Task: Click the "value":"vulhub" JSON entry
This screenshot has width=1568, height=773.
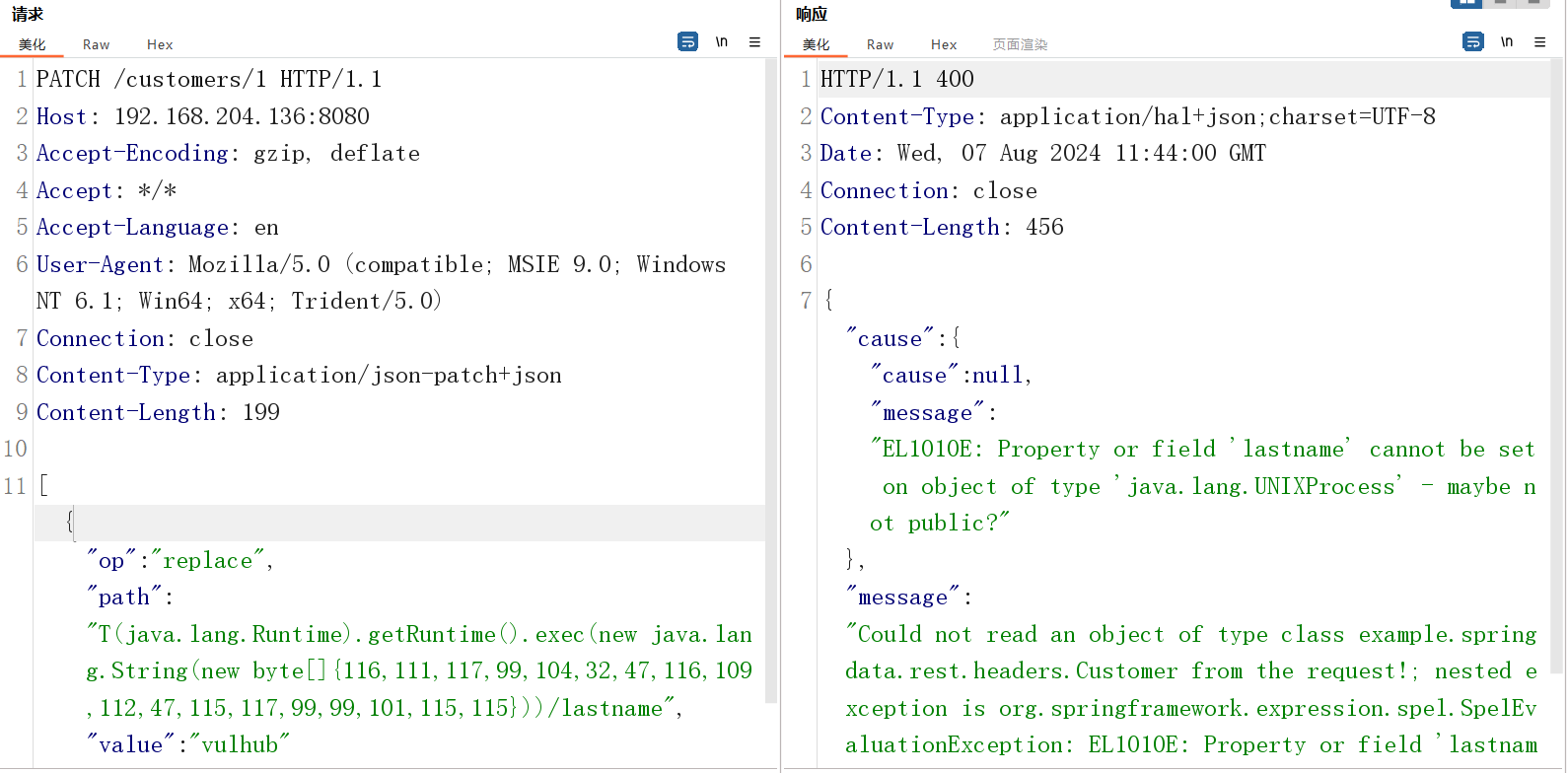Action: coord(188,744)
